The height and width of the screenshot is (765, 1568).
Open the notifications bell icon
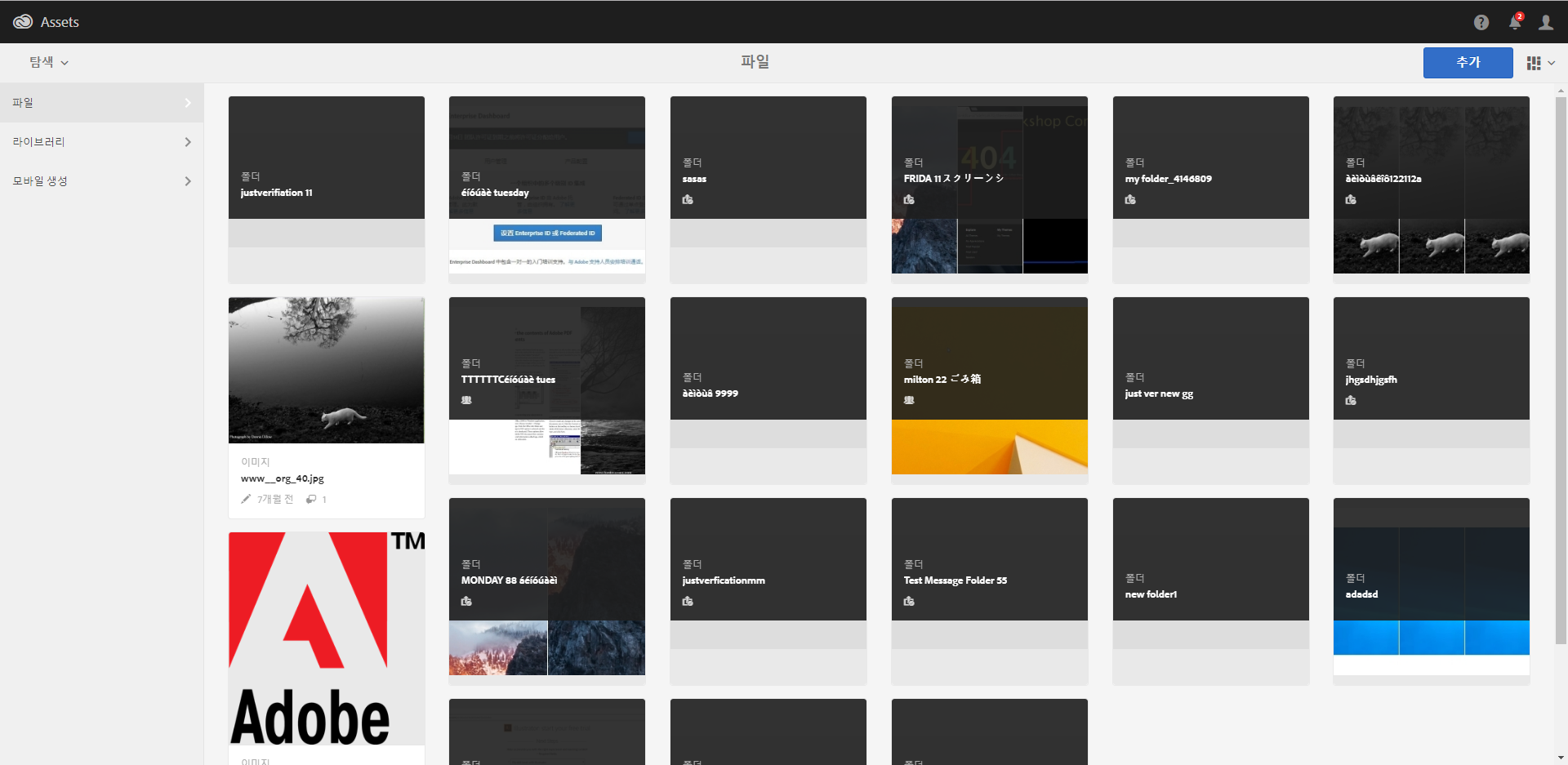(1516, 22)
